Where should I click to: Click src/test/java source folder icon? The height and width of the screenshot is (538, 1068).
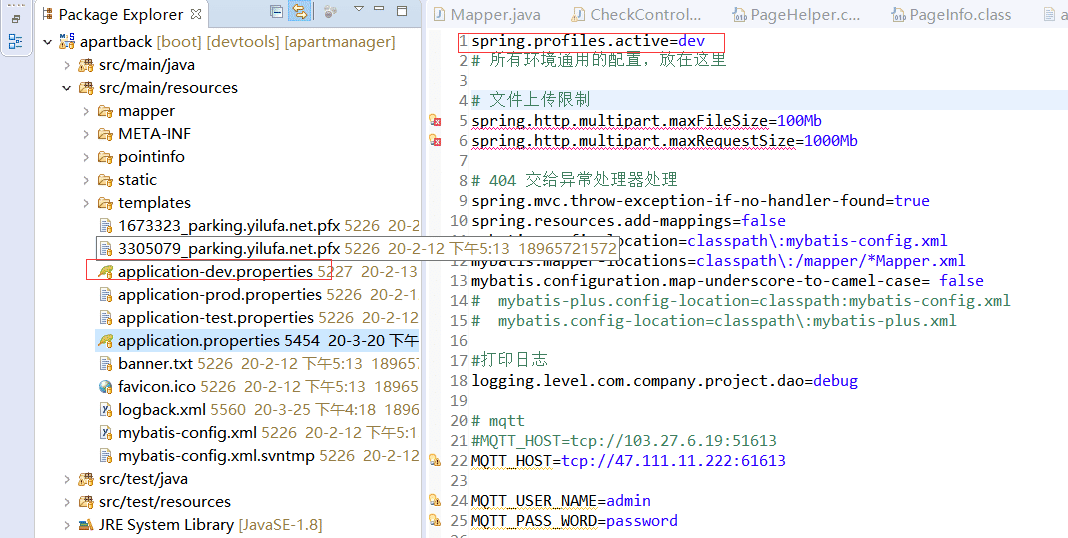86,479
